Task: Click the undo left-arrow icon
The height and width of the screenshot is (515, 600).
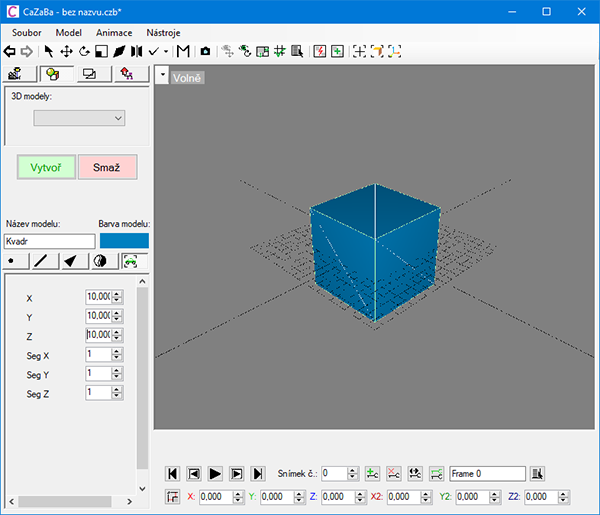Action: click(x=10, y=51)
